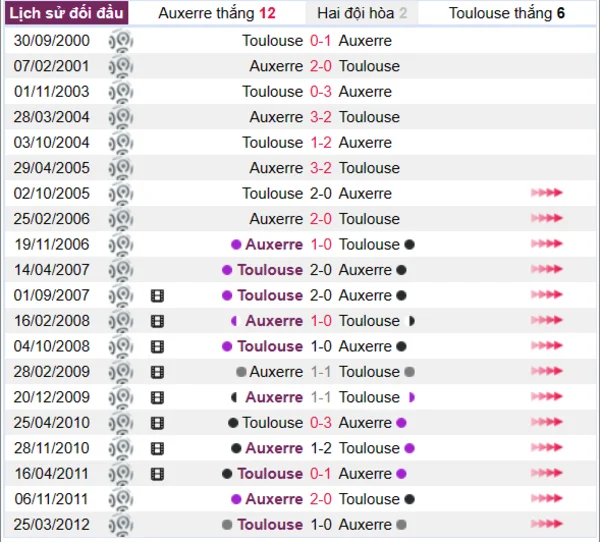The height and width of the screenshot is (542, 600).
Task: Click pink arrows for 28/02/2009 match
Action: coord(546,371)
